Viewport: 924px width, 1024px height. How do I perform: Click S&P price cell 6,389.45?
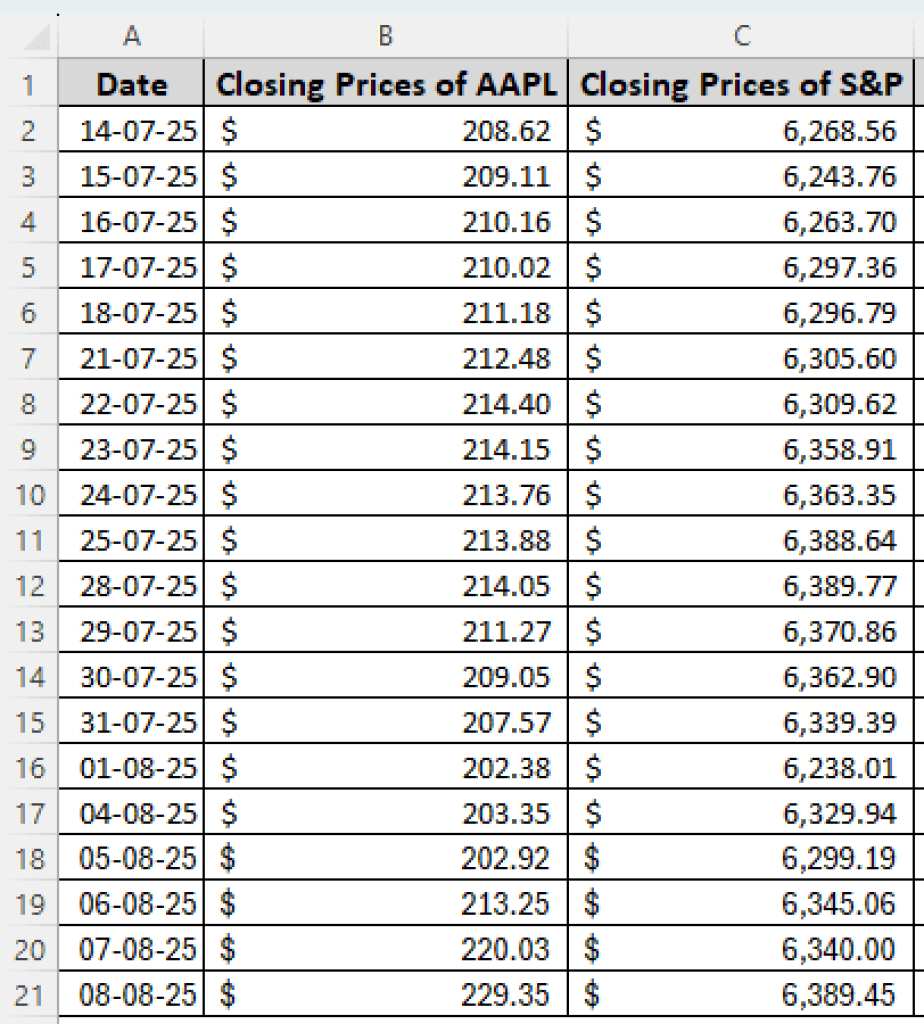(x=741, y=996)
